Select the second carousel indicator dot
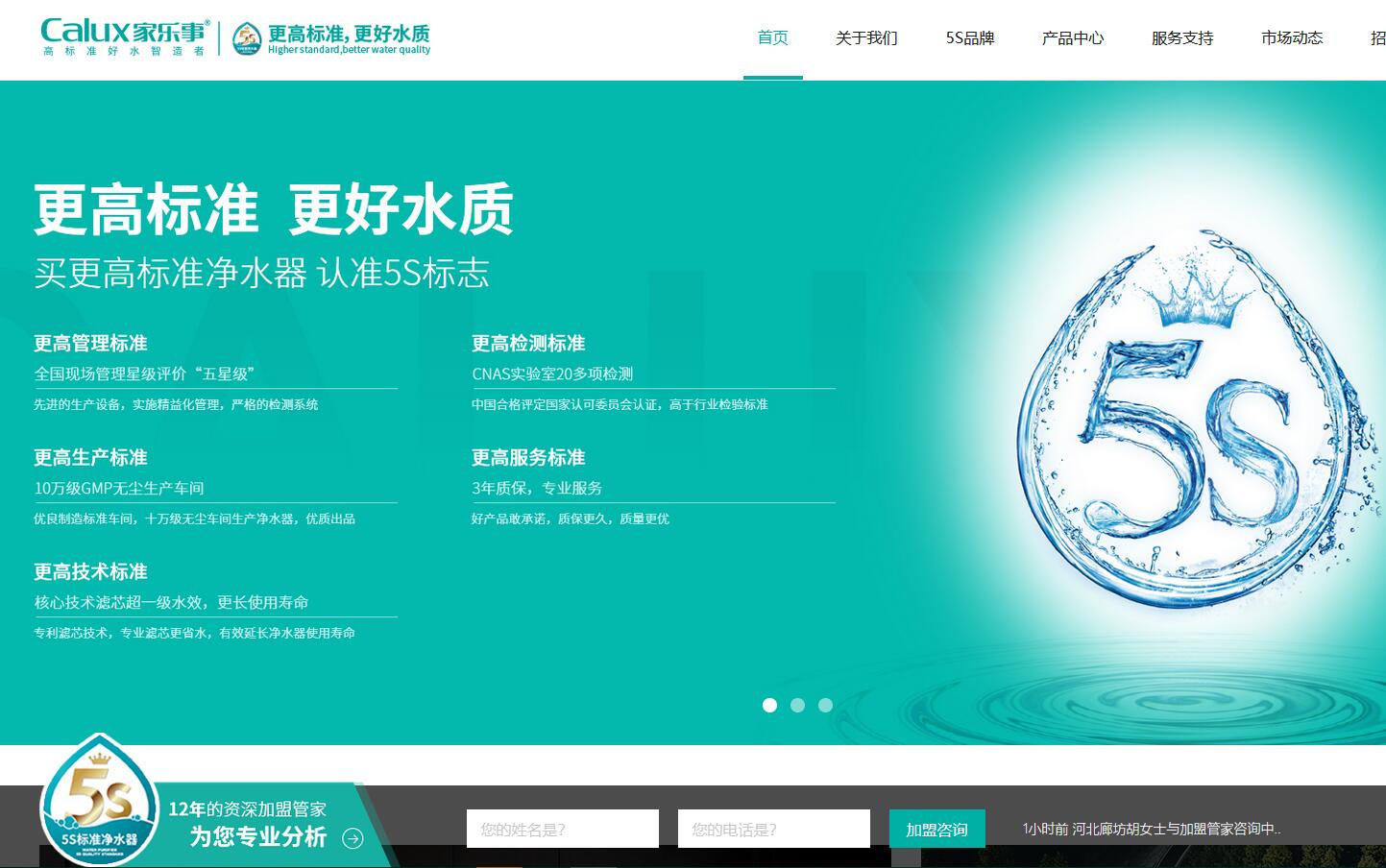Screen dimensions: 1386x868 797,706
